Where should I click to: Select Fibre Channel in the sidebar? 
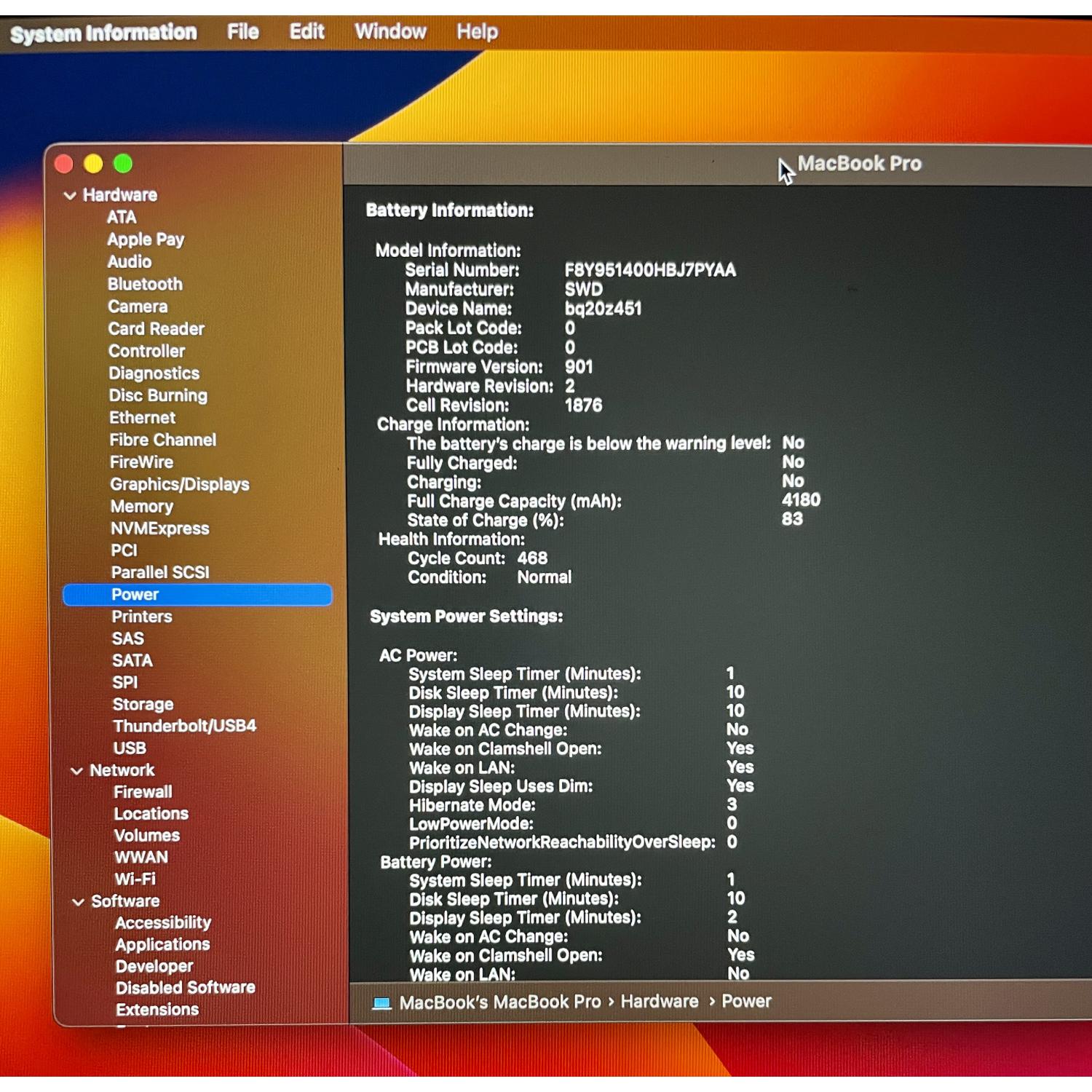162,440
